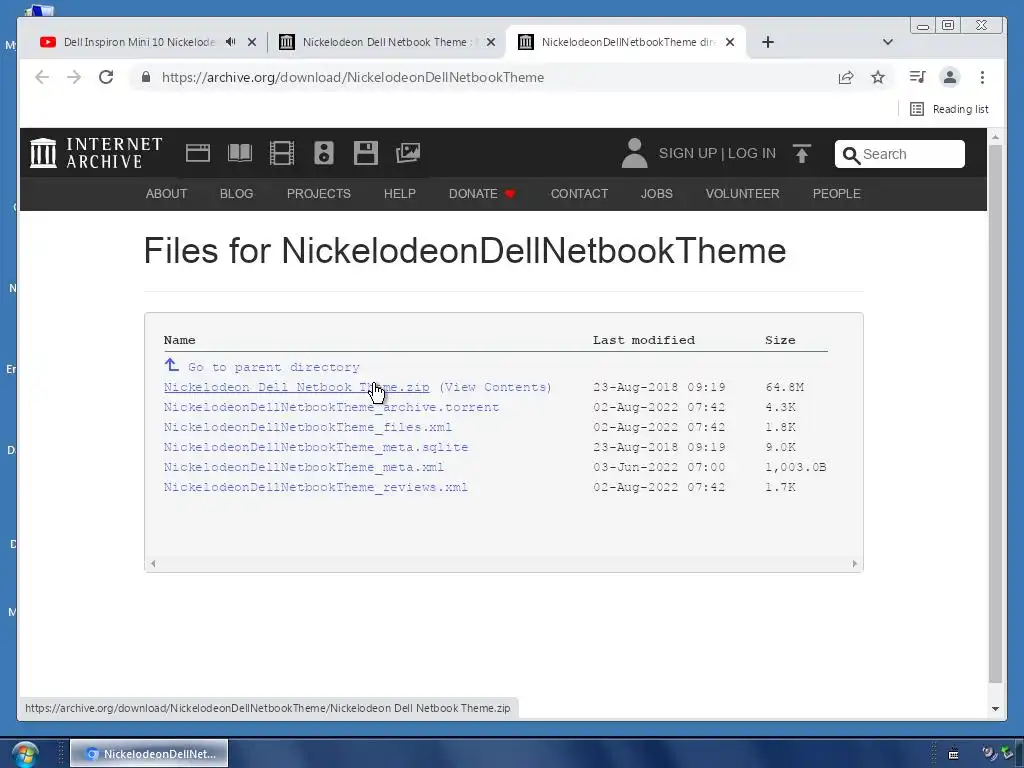This screenshot has width=1024, height=768.
Task: Mute the YouTube tab audio icon
Action: point(231,42)
